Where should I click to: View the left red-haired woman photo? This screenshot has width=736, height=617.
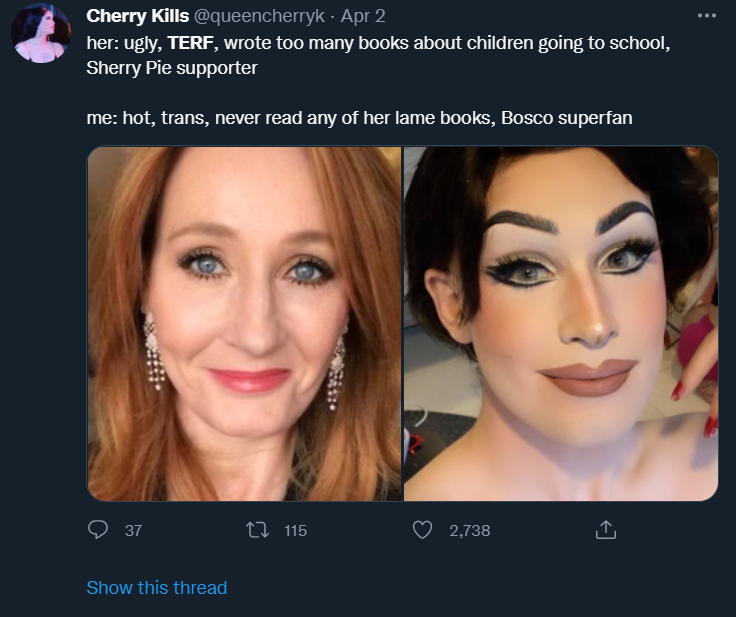click(245, 324)
